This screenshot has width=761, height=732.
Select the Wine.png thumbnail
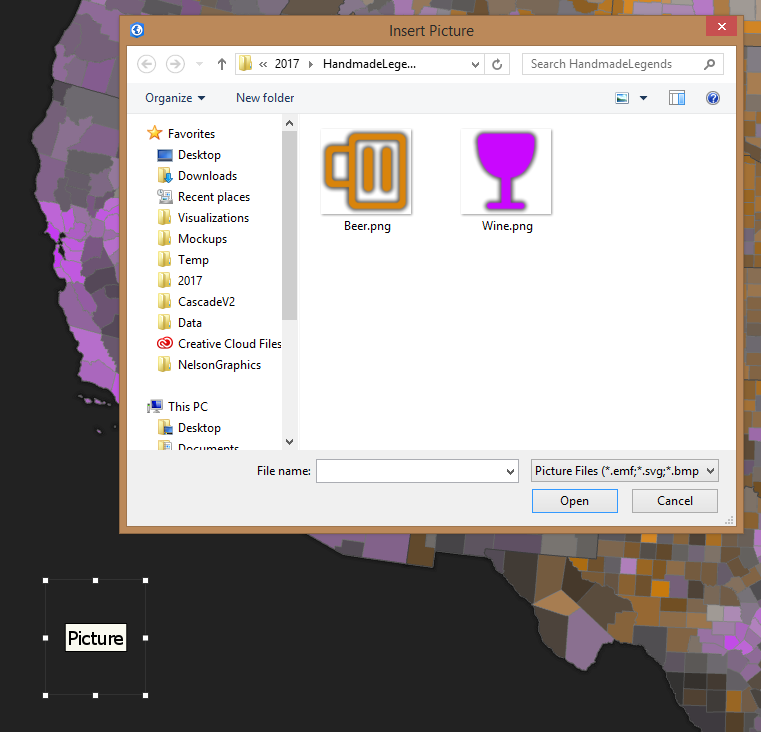(x=506, y=171)
